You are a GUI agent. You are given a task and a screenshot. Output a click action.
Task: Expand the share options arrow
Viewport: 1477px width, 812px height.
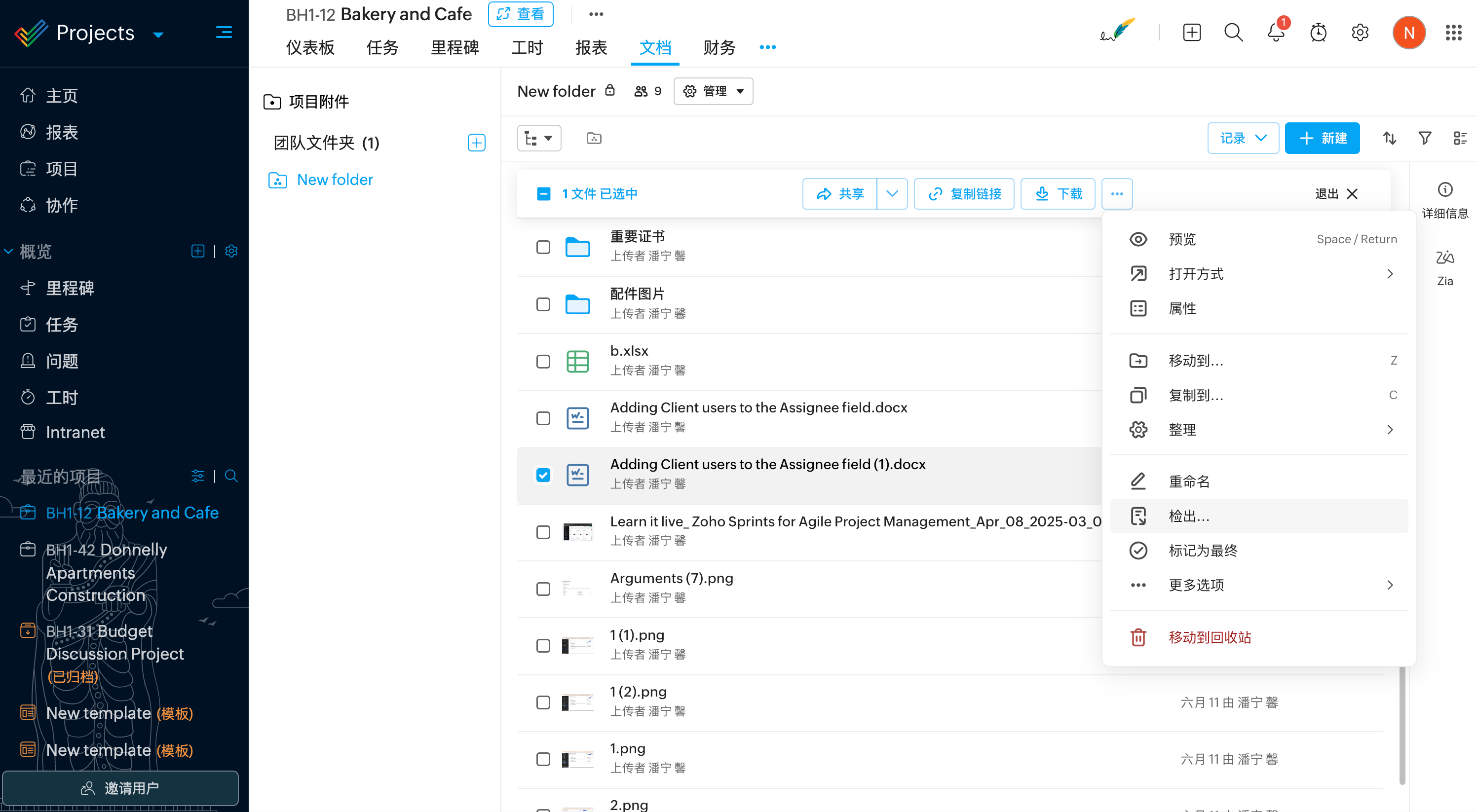[892, 194]
